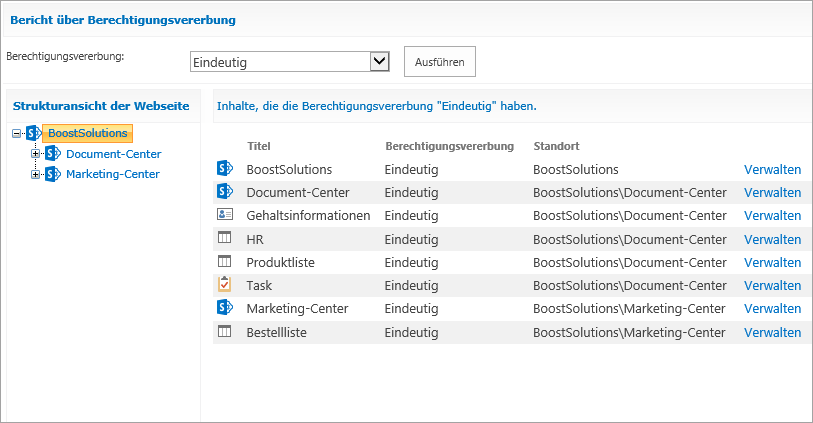Click the SharePoint icon beside BoostSolutions tree root
Viewport: 813px width, 423px height.
click(34, 133)
